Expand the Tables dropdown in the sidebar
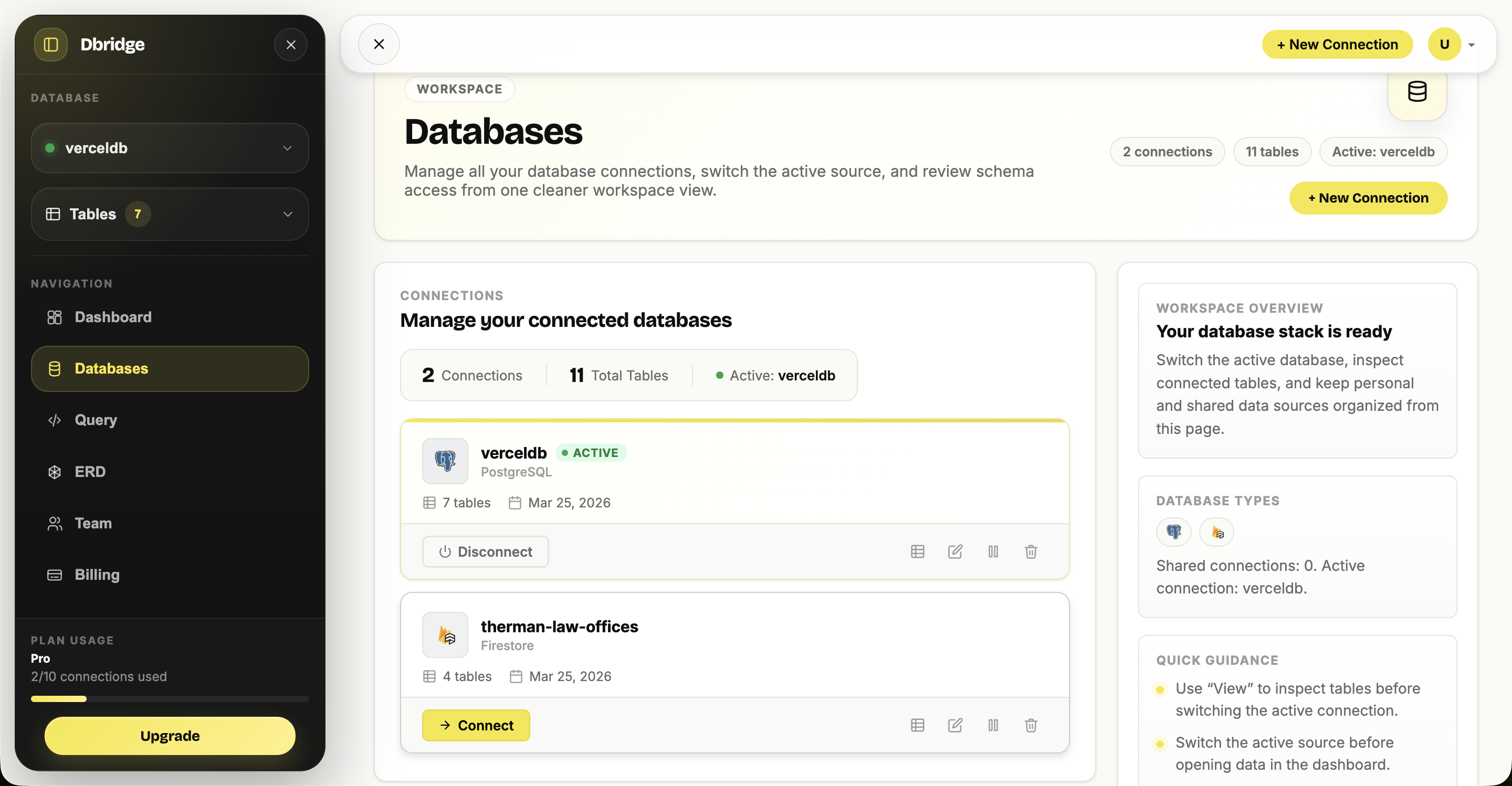1512x786 pixels. point(170,214)
